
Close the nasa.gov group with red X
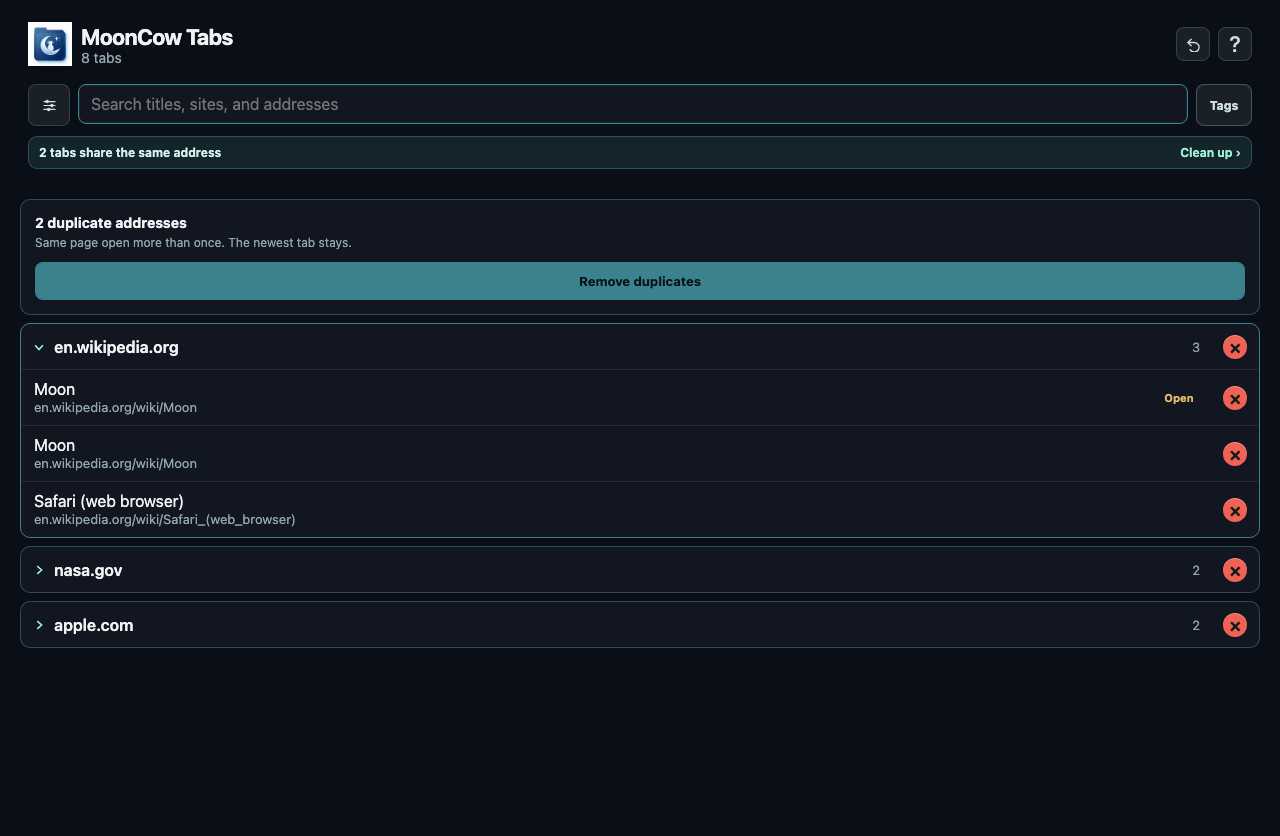click(1235, 570)
